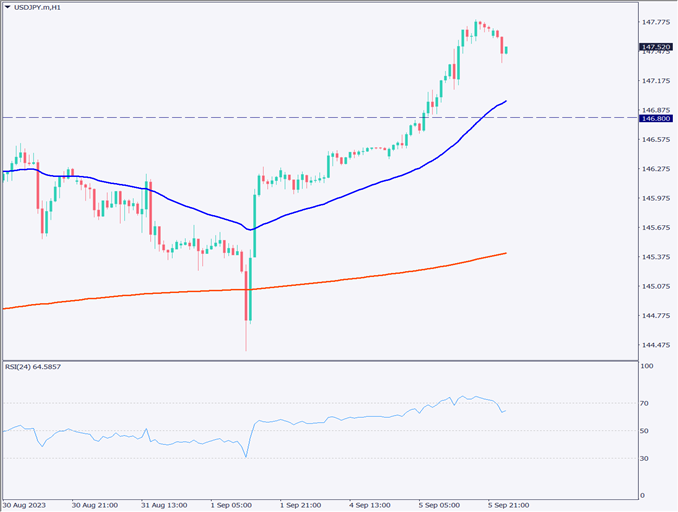
Task: Select the RSI 0 level label
Action: click(642, 496)
